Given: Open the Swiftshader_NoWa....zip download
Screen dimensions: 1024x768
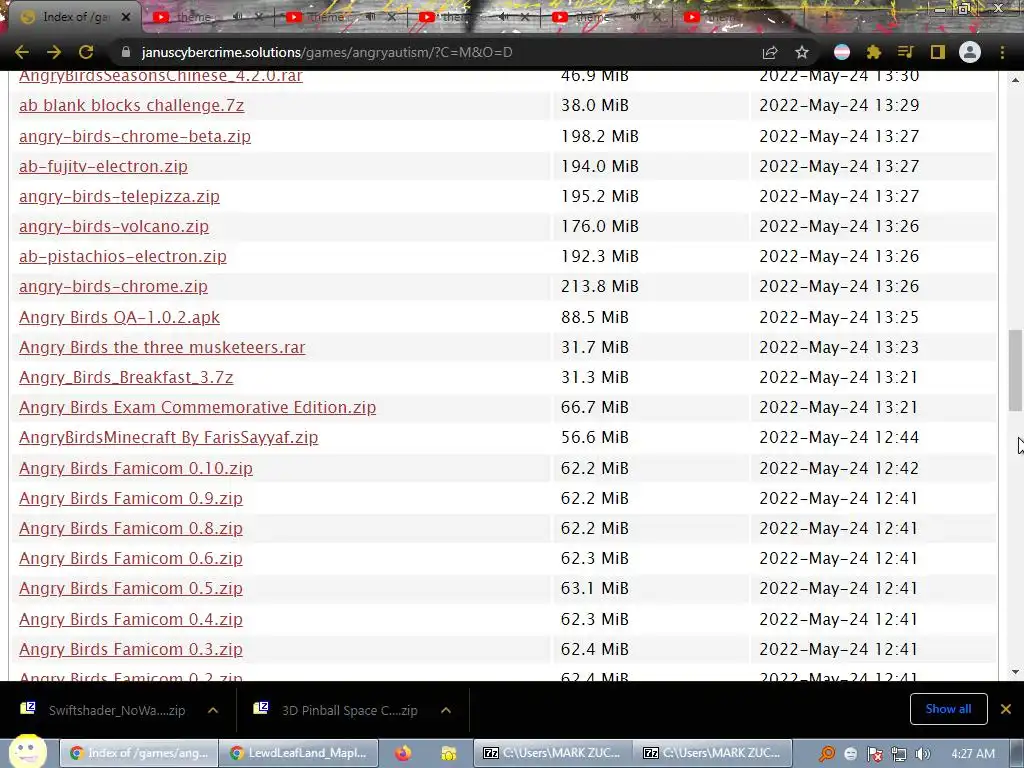Looking at the screenshot, I should (x=104, y=710).
